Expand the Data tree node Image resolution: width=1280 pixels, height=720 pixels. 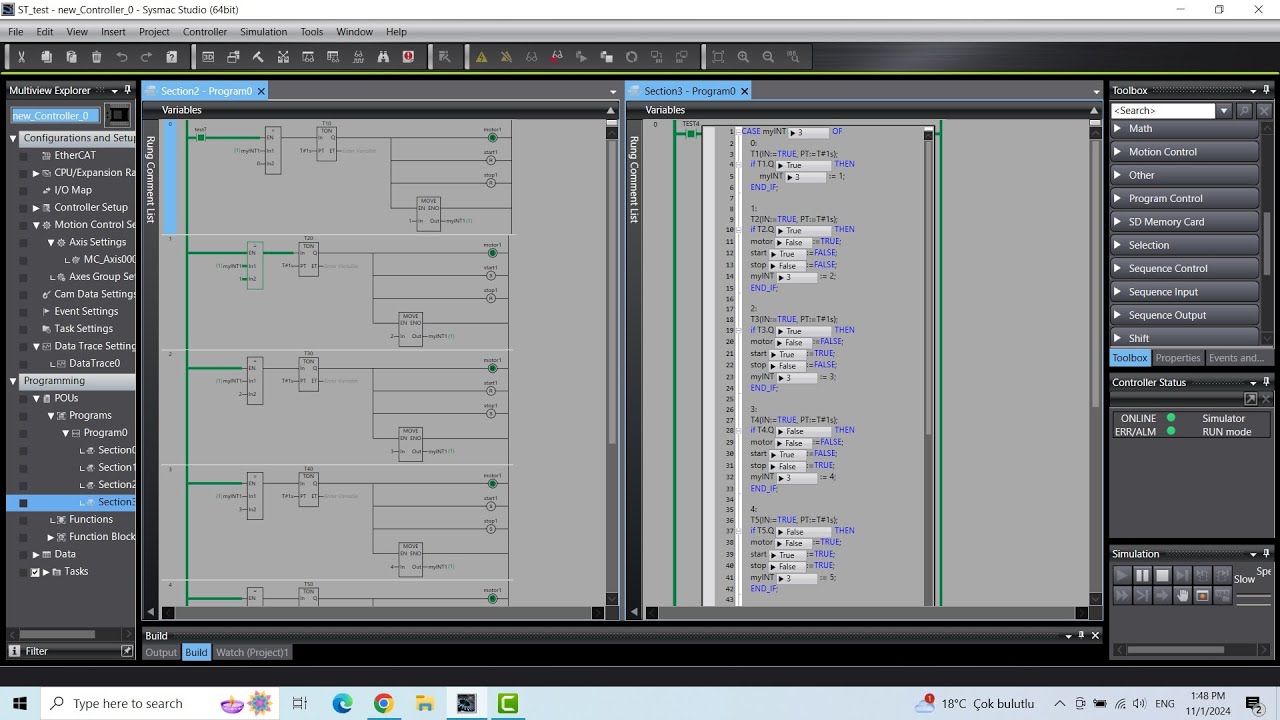[x=36, y=554]
